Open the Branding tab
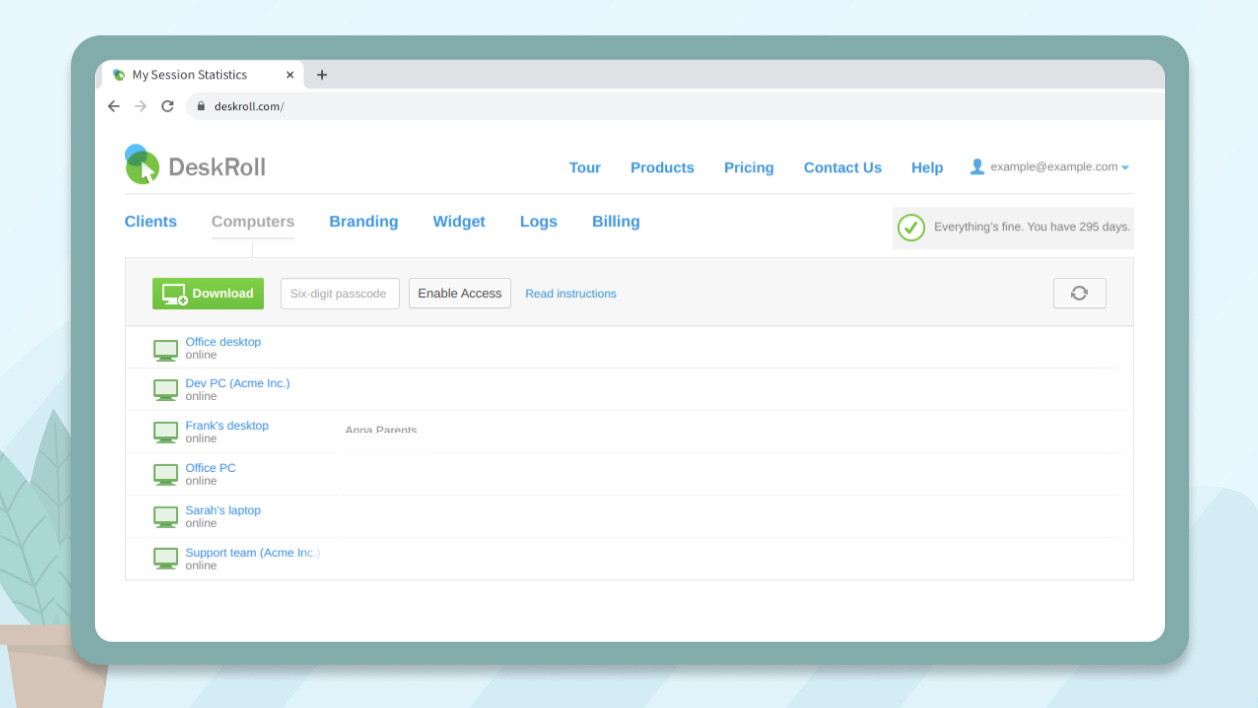 click(363, 222)
